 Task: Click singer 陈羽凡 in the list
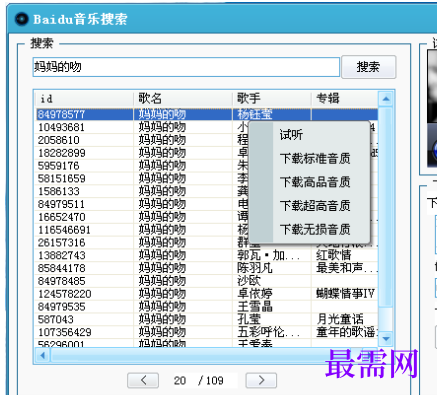pos(255,268)
